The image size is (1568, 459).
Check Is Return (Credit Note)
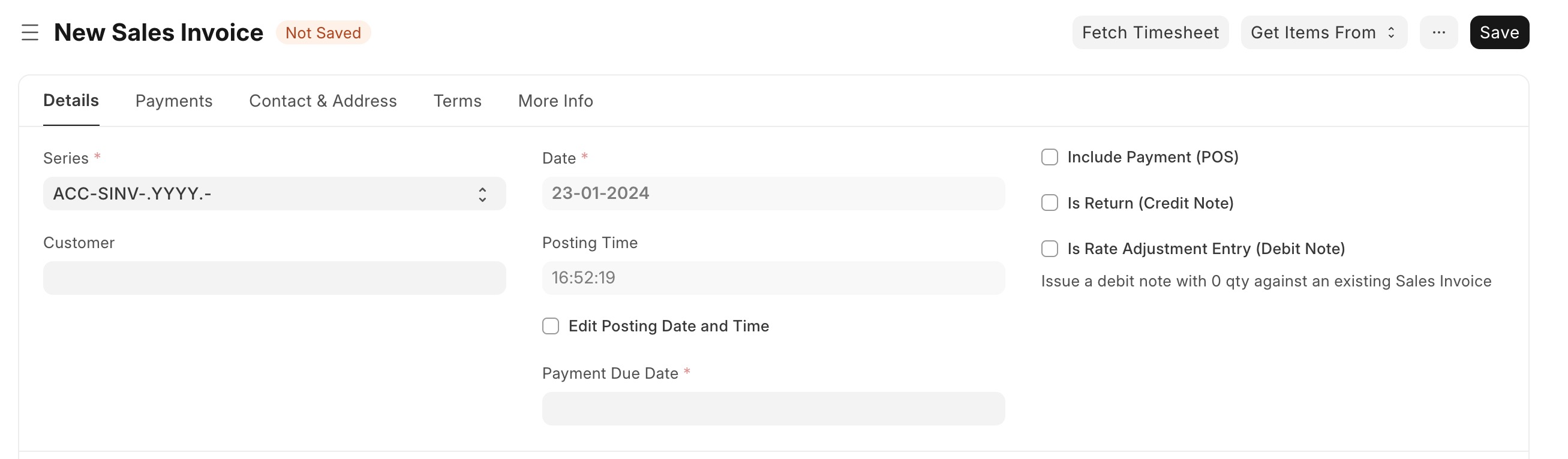pos(1049,203)
